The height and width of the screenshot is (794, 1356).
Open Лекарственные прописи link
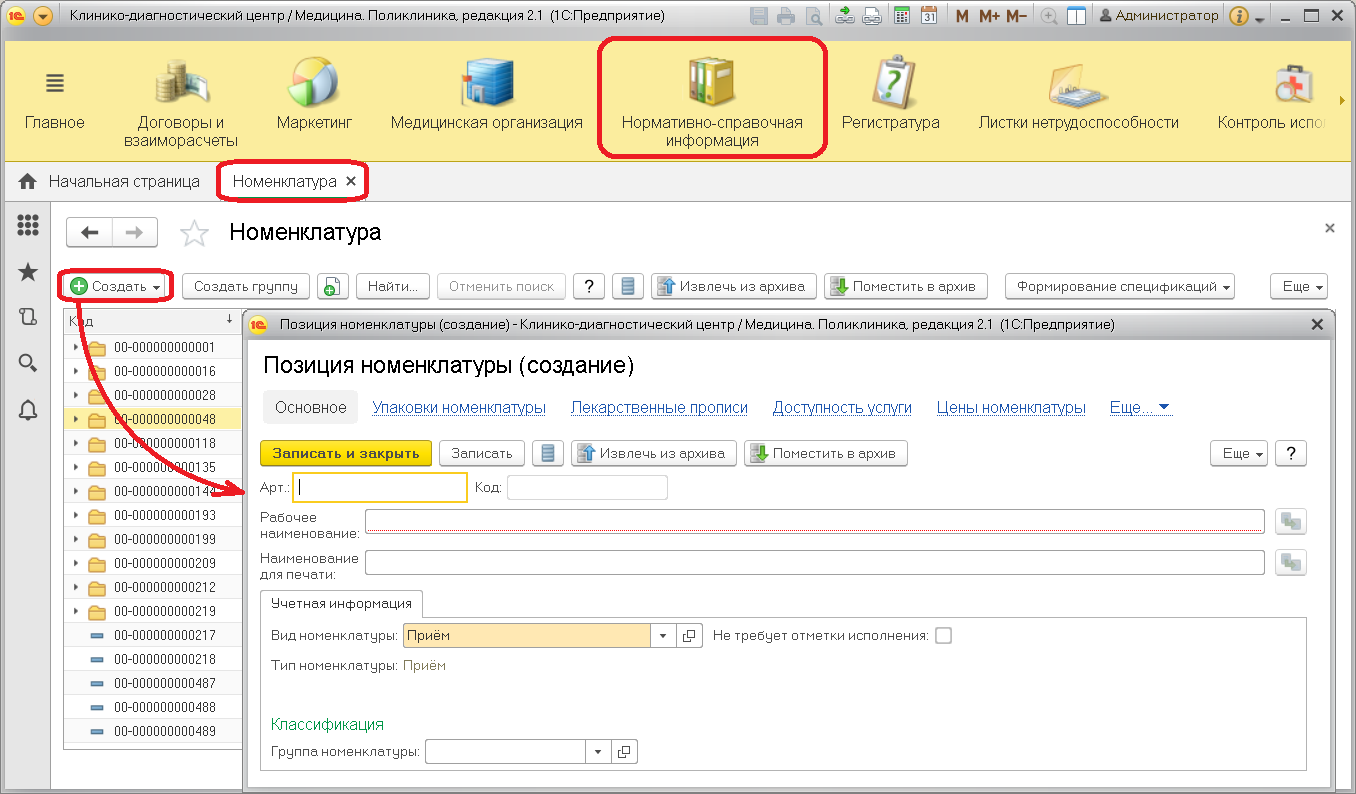coord(659,407)
